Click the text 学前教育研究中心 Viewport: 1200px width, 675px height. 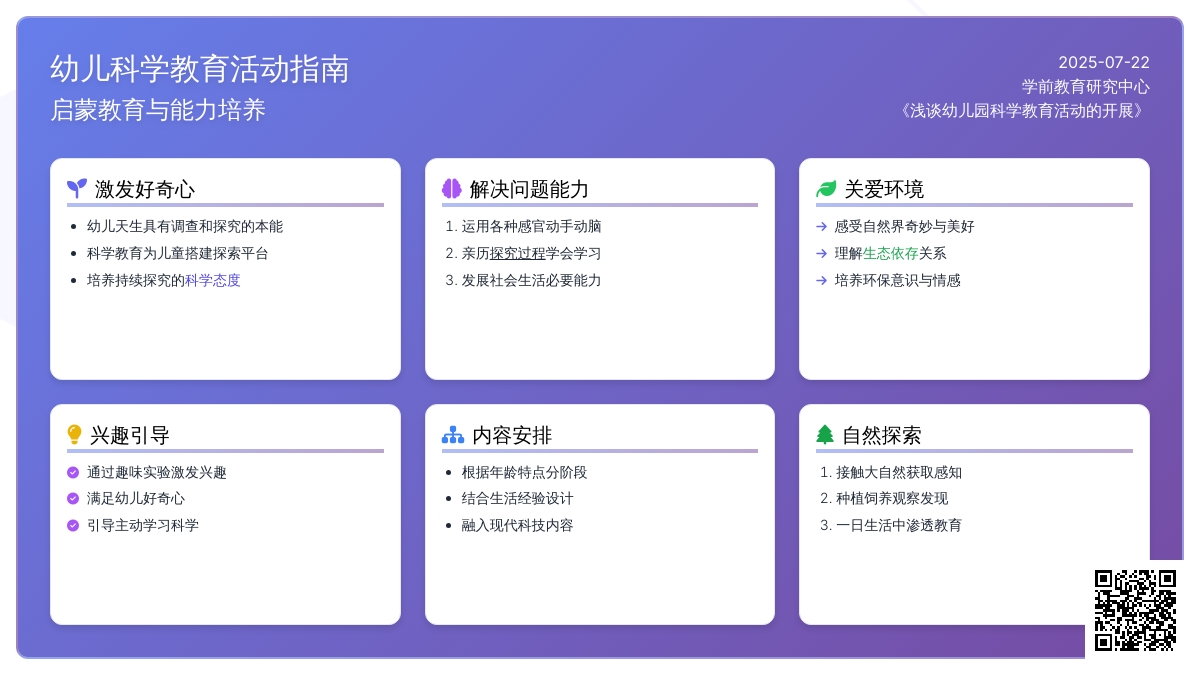click(1086, 86)
